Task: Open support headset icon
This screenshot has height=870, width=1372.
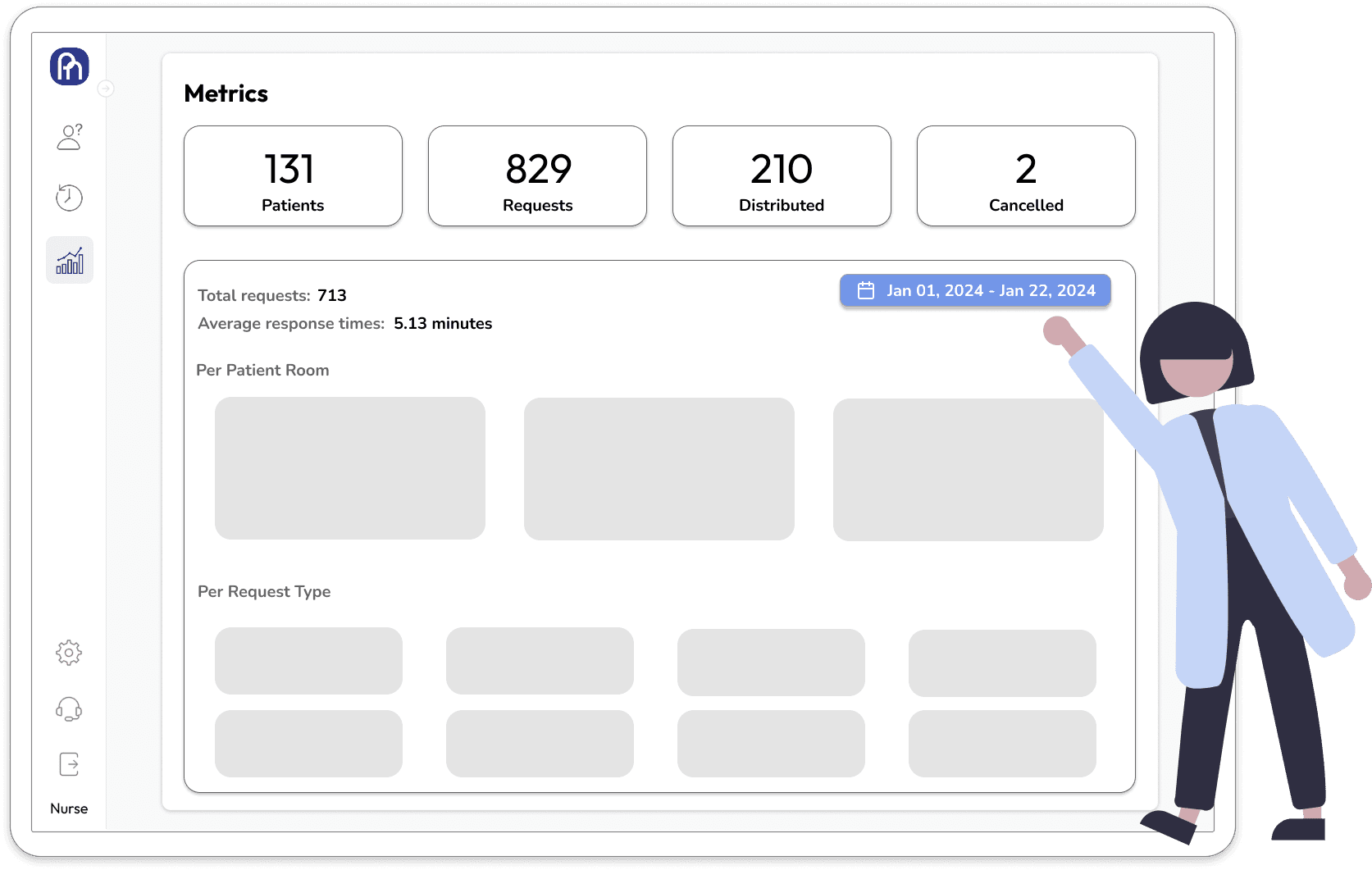Action: [x=69, y=709]
